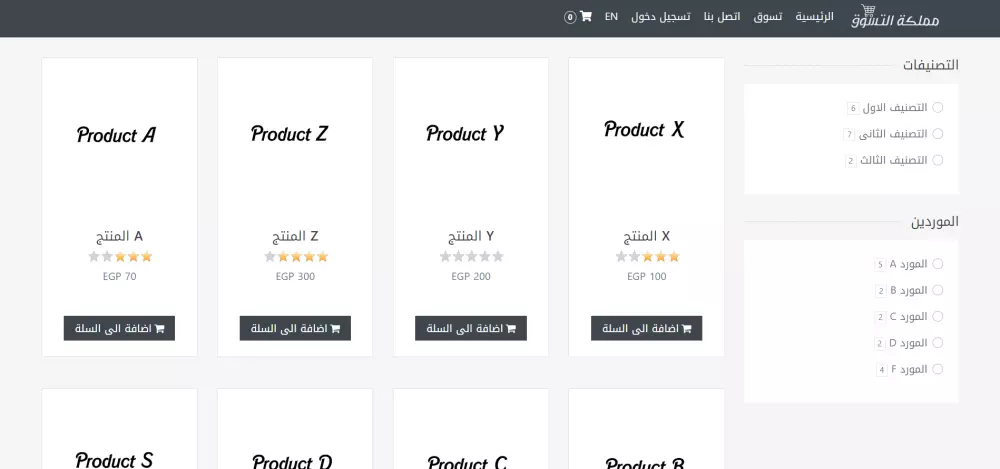Go to اتصل بنا contact page
The width and height of the screenshot is (1000, 469).
(x=722, y=17)
